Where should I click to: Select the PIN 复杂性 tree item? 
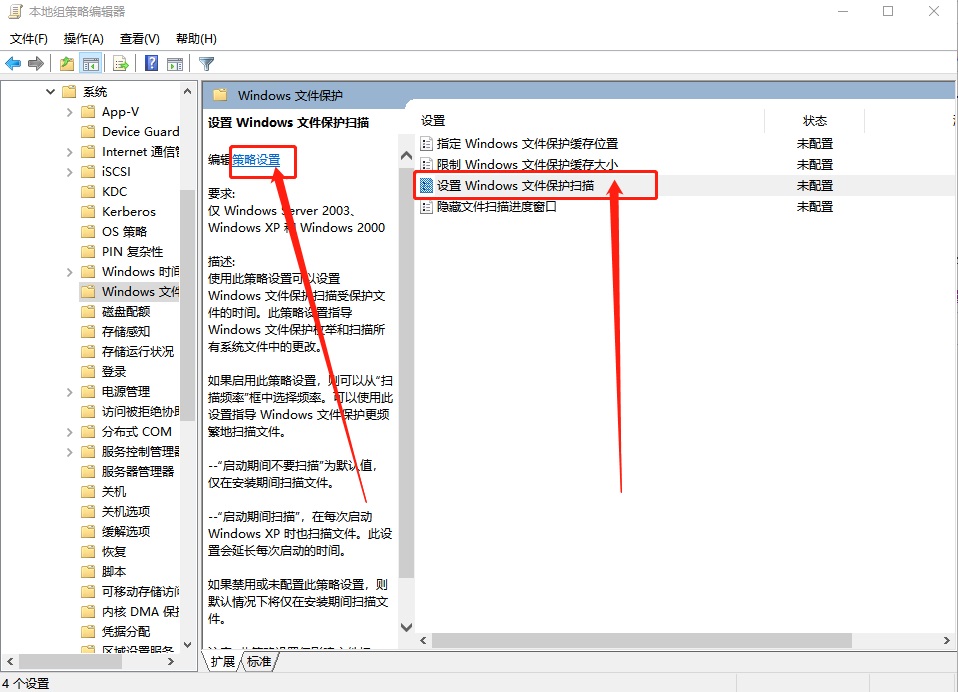(133, 252)
